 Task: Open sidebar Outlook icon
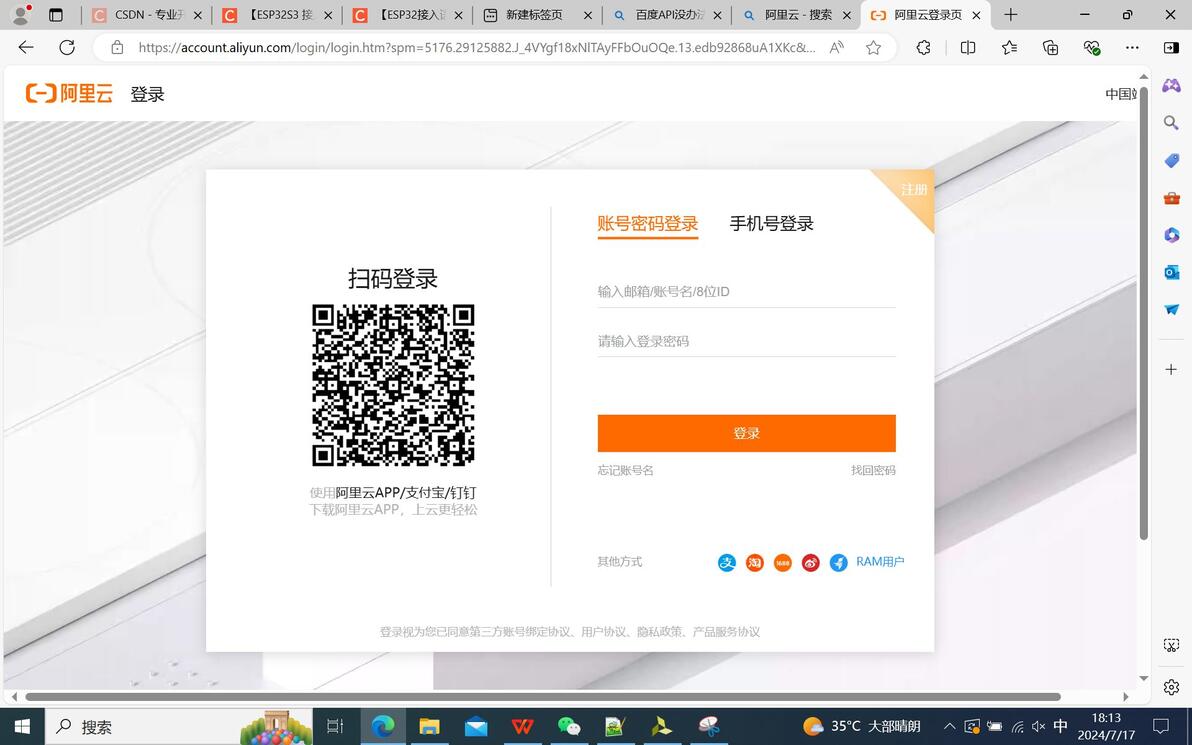1171,272
